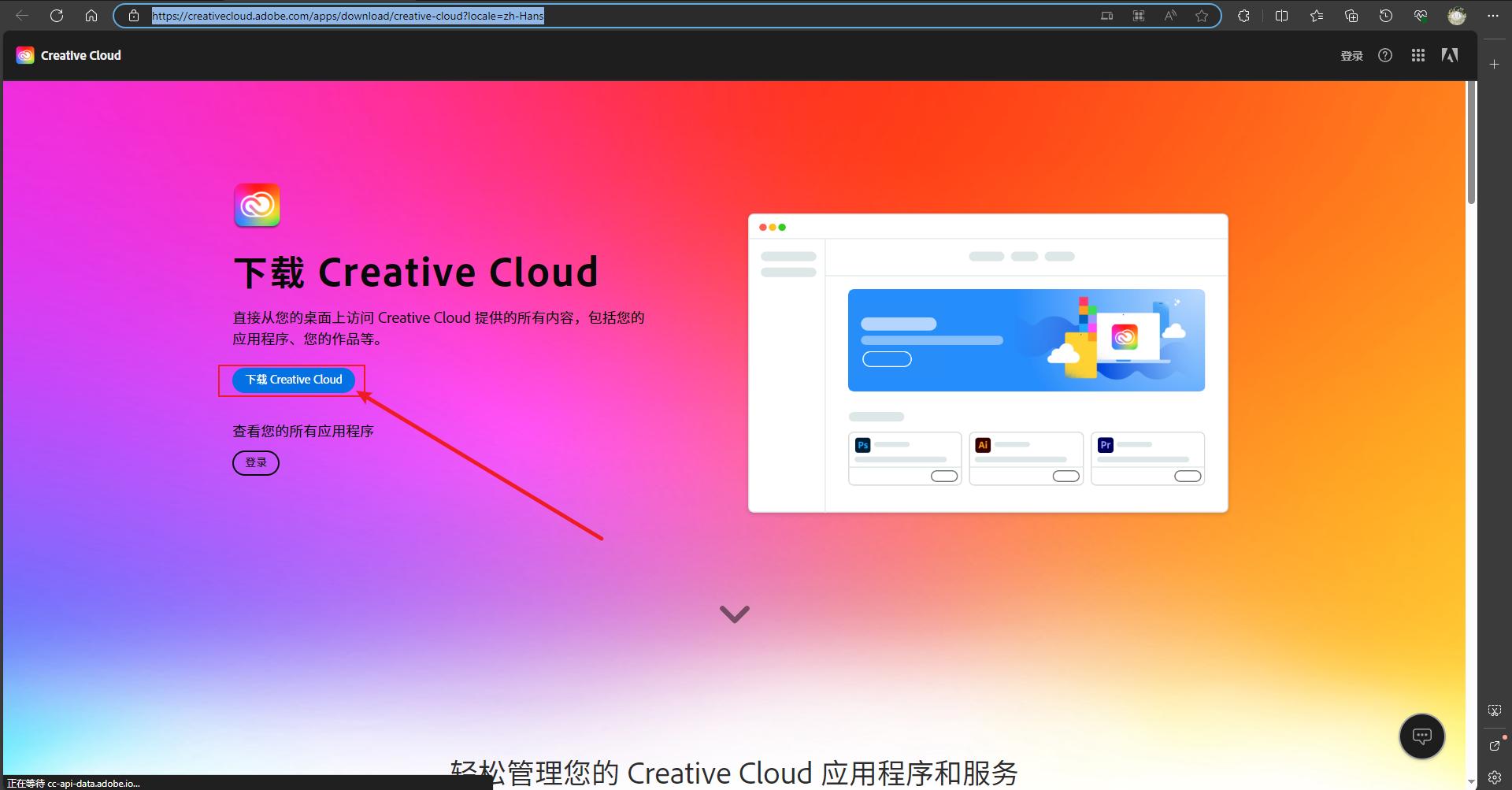Image resolution: width=1512 pixels, height=790 pixels.
Task: Open the chat support bubble
Action: coord(1422,736)
